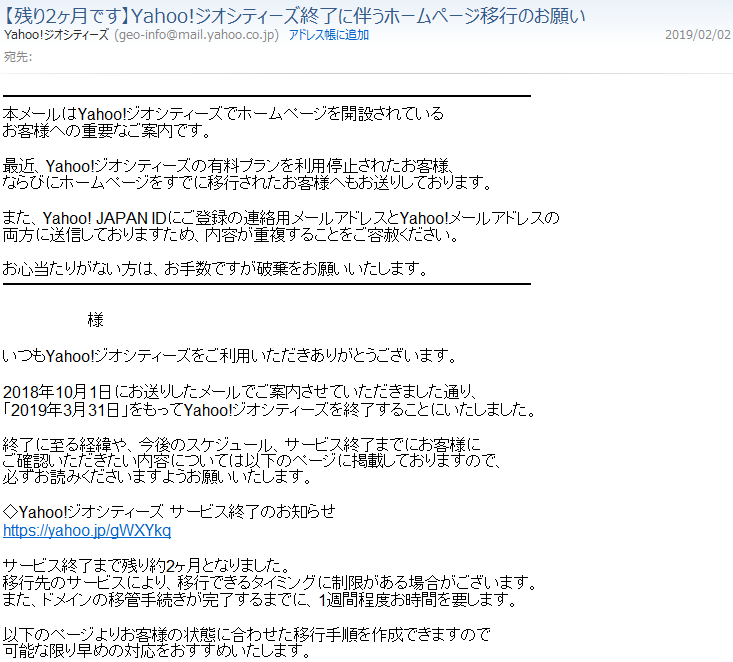Image resolution: width=733 pixels, height=662 pixels.
Task: Click the line starting また、ドメインの移管手続き
Action: [260, 599]
